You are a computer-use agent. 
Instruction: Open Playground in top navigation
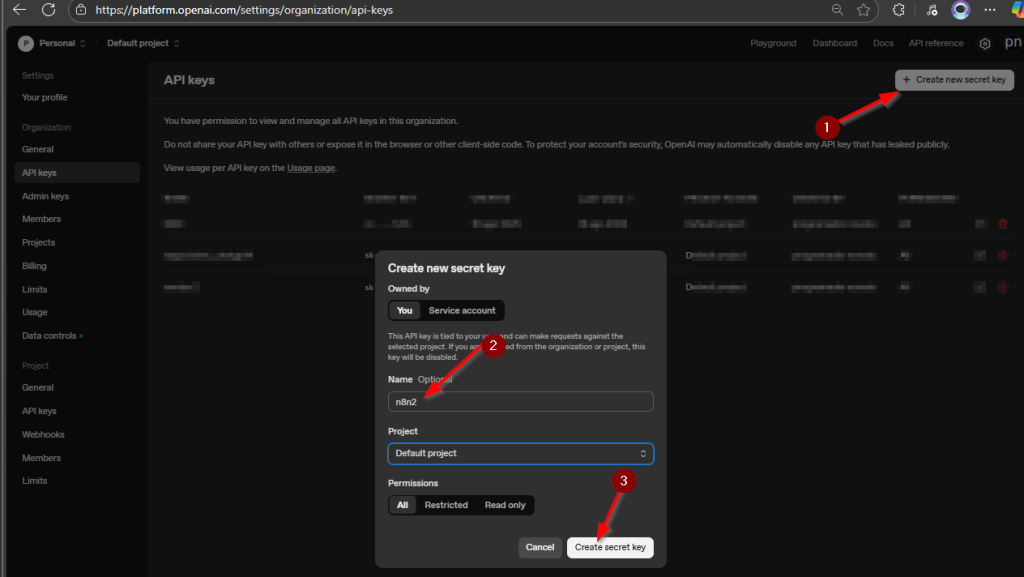(773, 43)
